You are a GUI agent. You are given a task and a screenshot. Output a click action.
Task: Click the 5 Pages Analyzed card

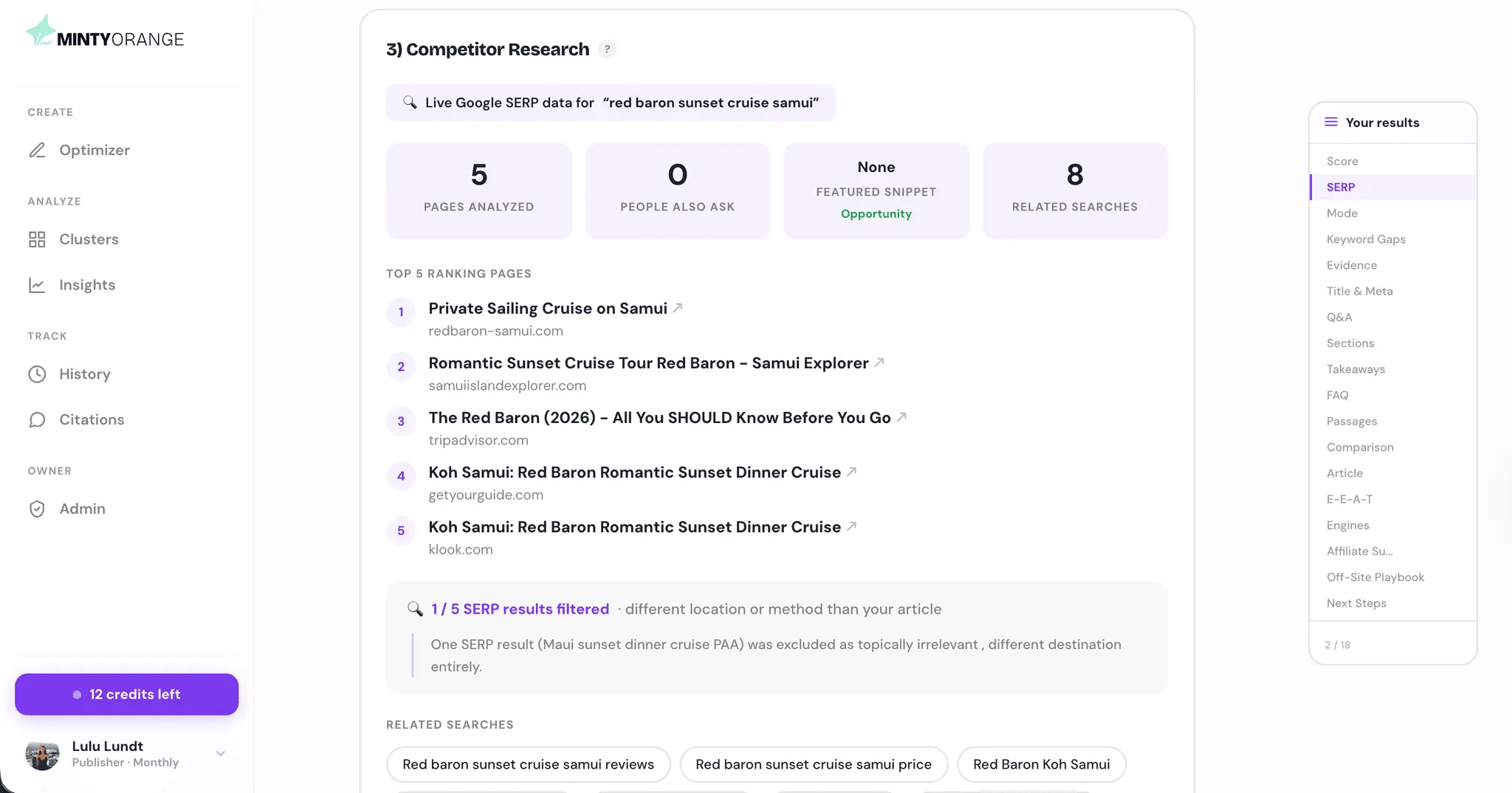pos(479,190)
